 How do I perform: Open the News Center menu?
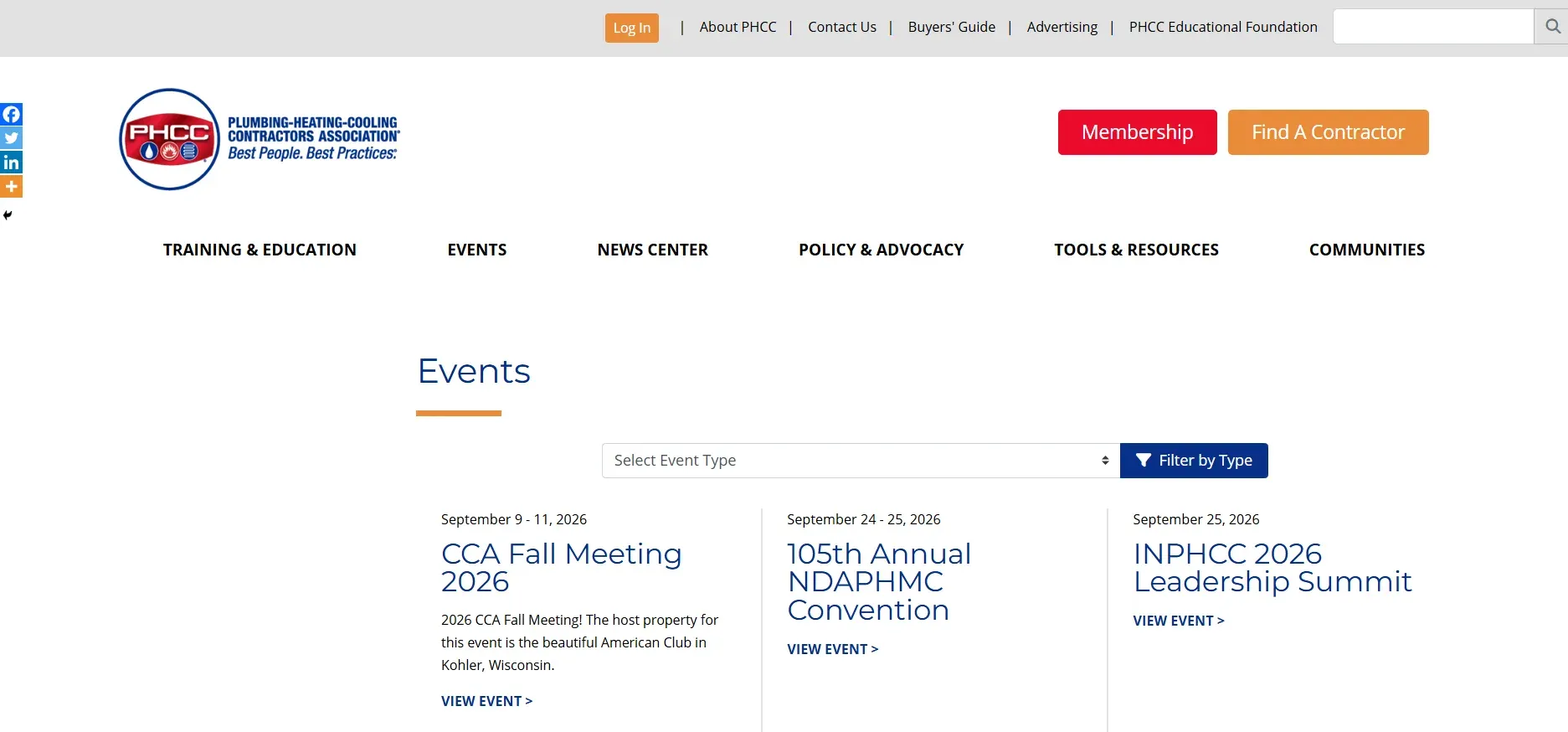pos(653,250)
